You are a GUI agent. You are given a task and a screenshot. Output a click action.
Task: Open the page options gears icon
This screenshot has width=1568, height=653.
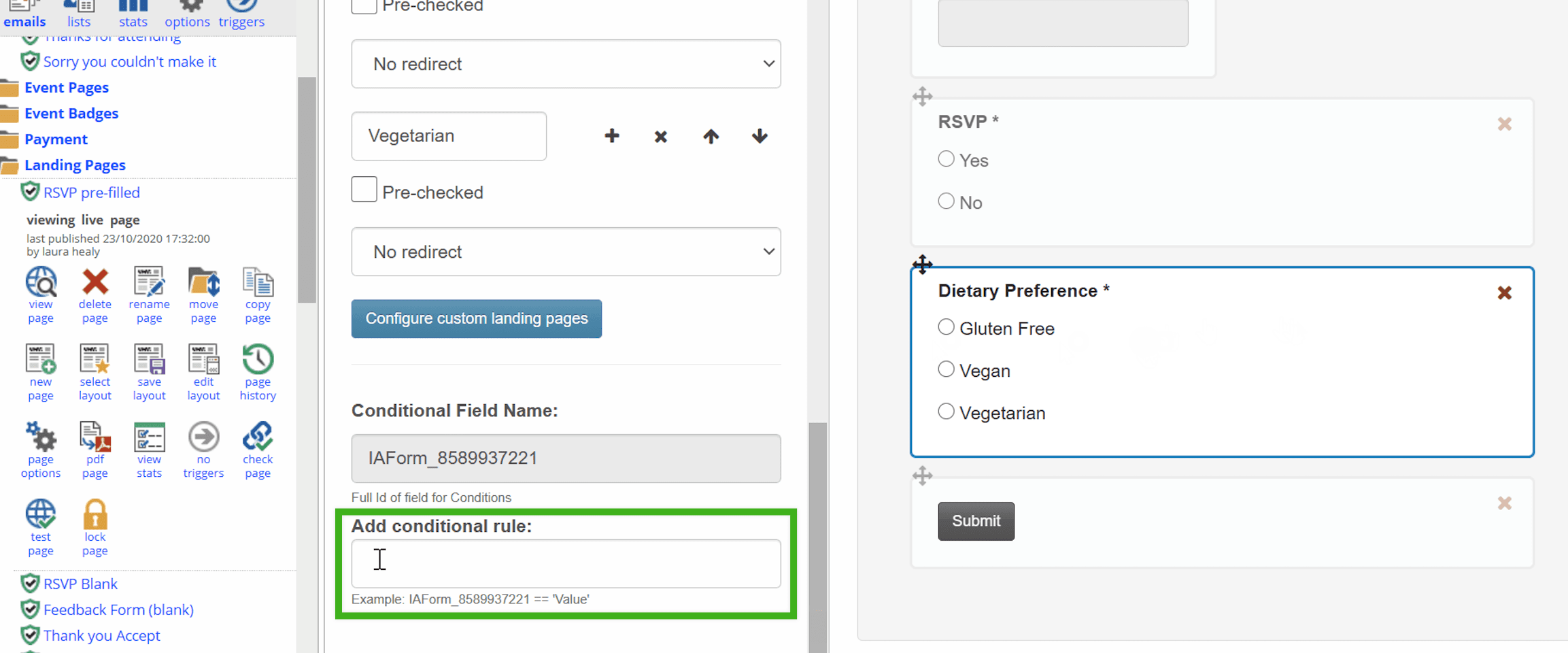(x=41, y=437)
